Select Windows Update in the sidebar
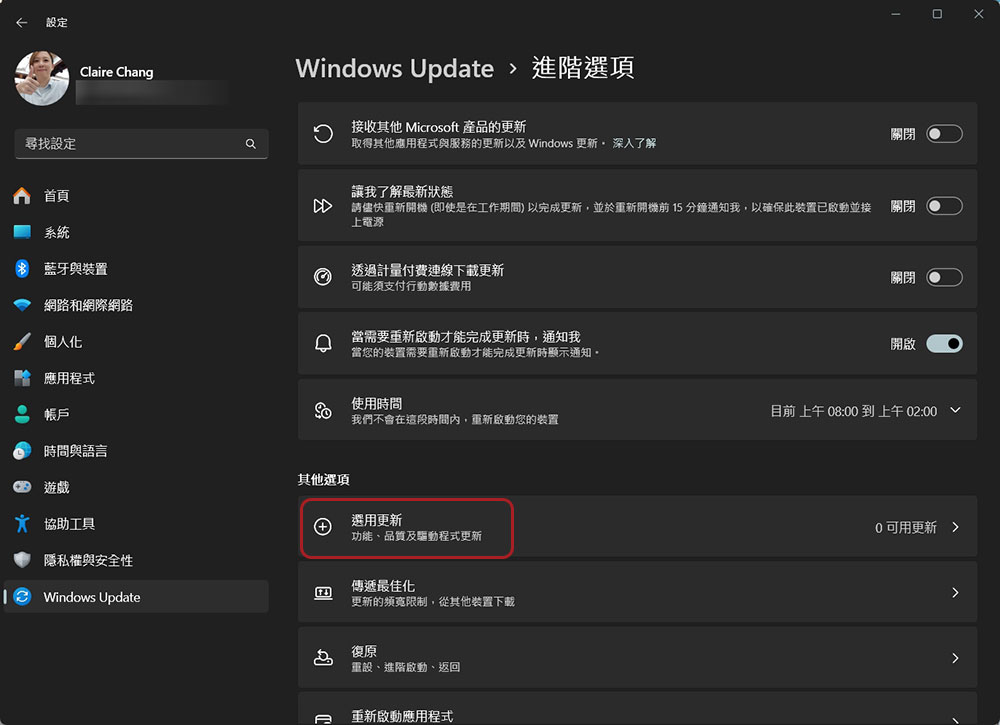1000x725 pixels. [136, 597]
